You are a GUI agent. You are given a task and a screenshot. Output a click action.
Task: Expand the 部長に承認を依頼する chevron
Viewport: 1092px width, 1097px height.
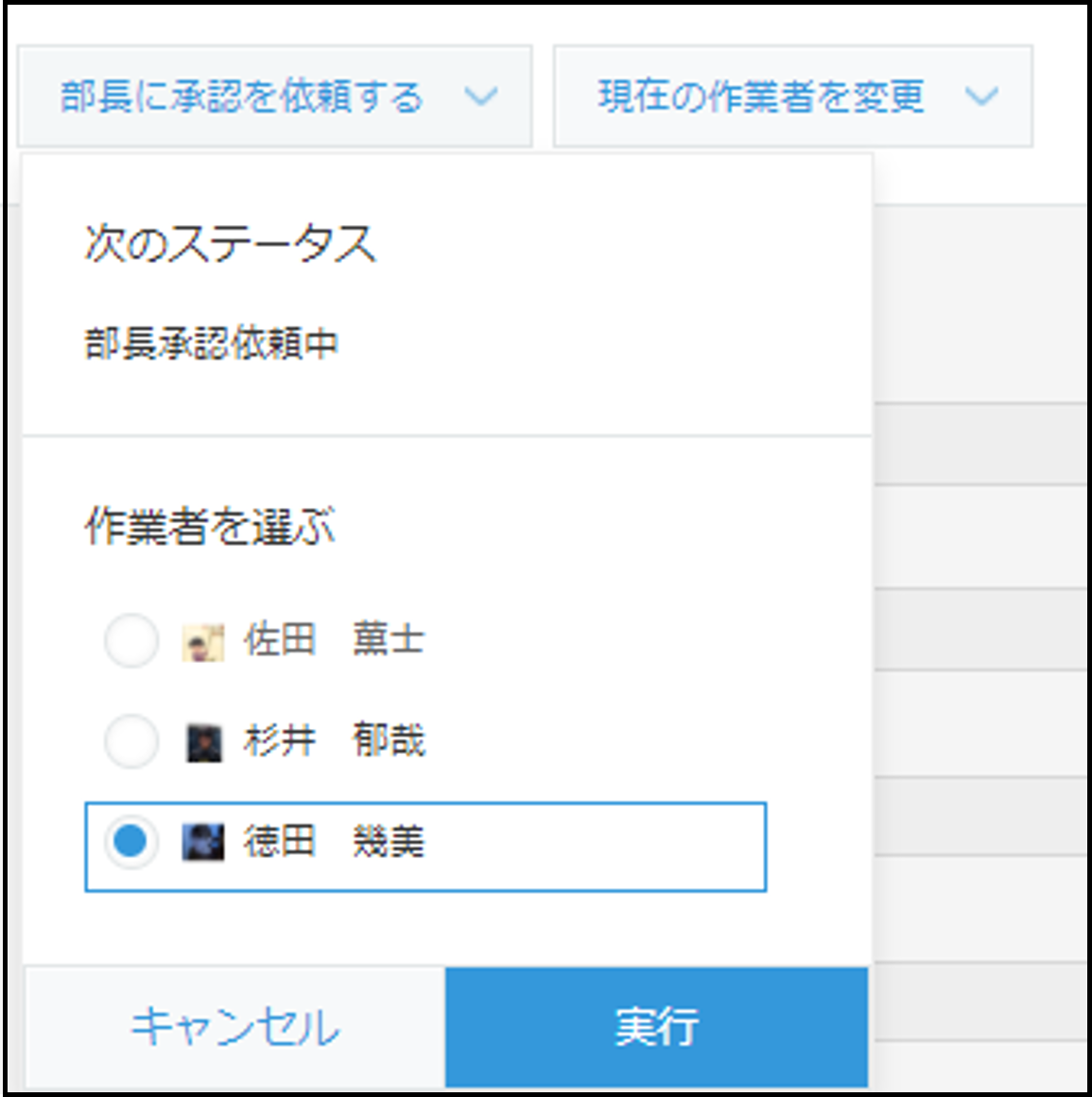click(481, 96)
